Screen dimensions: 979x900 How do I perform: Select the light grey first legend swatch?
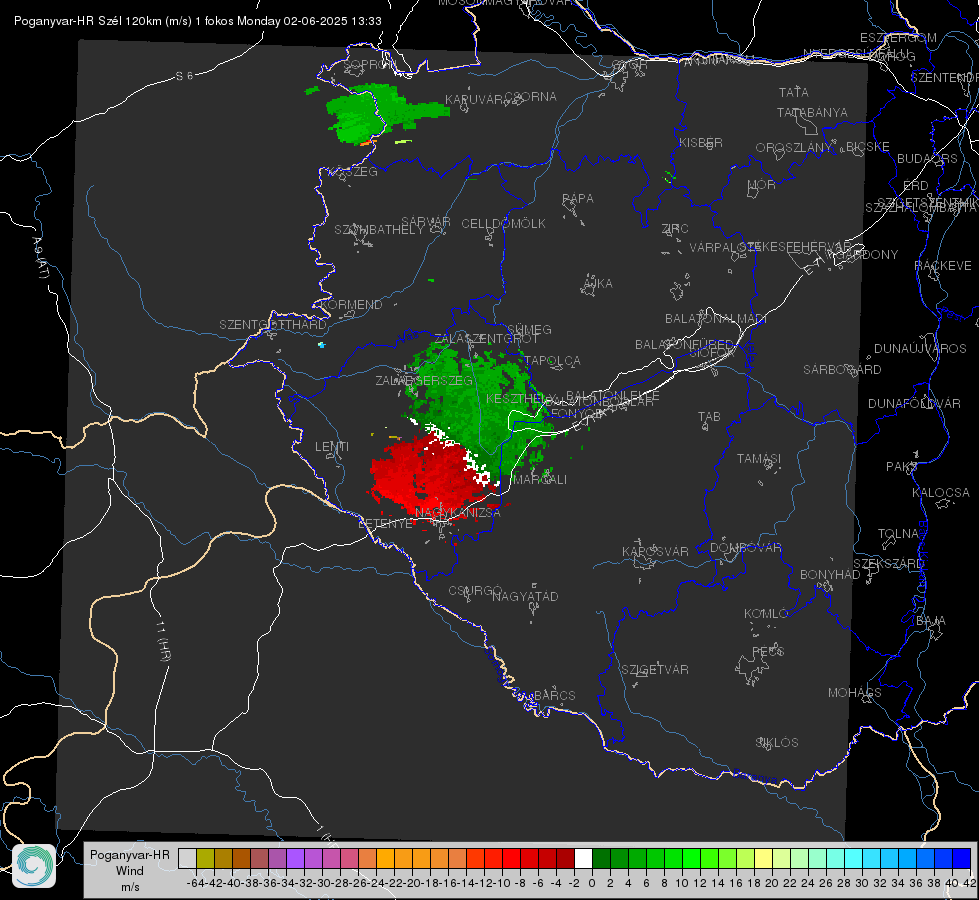(x=187, y=859)
